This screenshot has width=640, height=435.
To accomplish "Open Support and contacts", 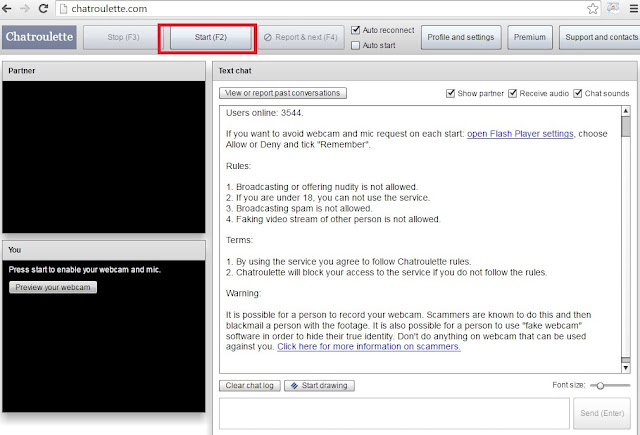I will click(x=600, y=37).
